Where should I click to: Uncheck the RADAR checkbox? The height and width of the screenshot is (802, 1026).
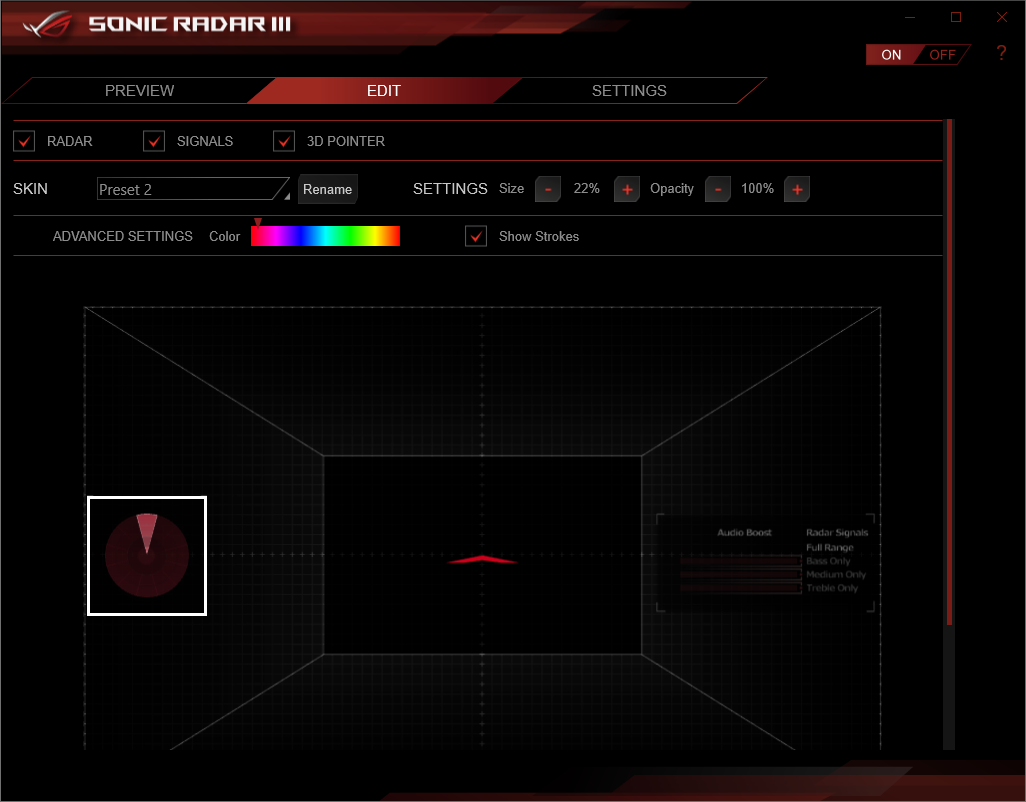tap(24, 141)
